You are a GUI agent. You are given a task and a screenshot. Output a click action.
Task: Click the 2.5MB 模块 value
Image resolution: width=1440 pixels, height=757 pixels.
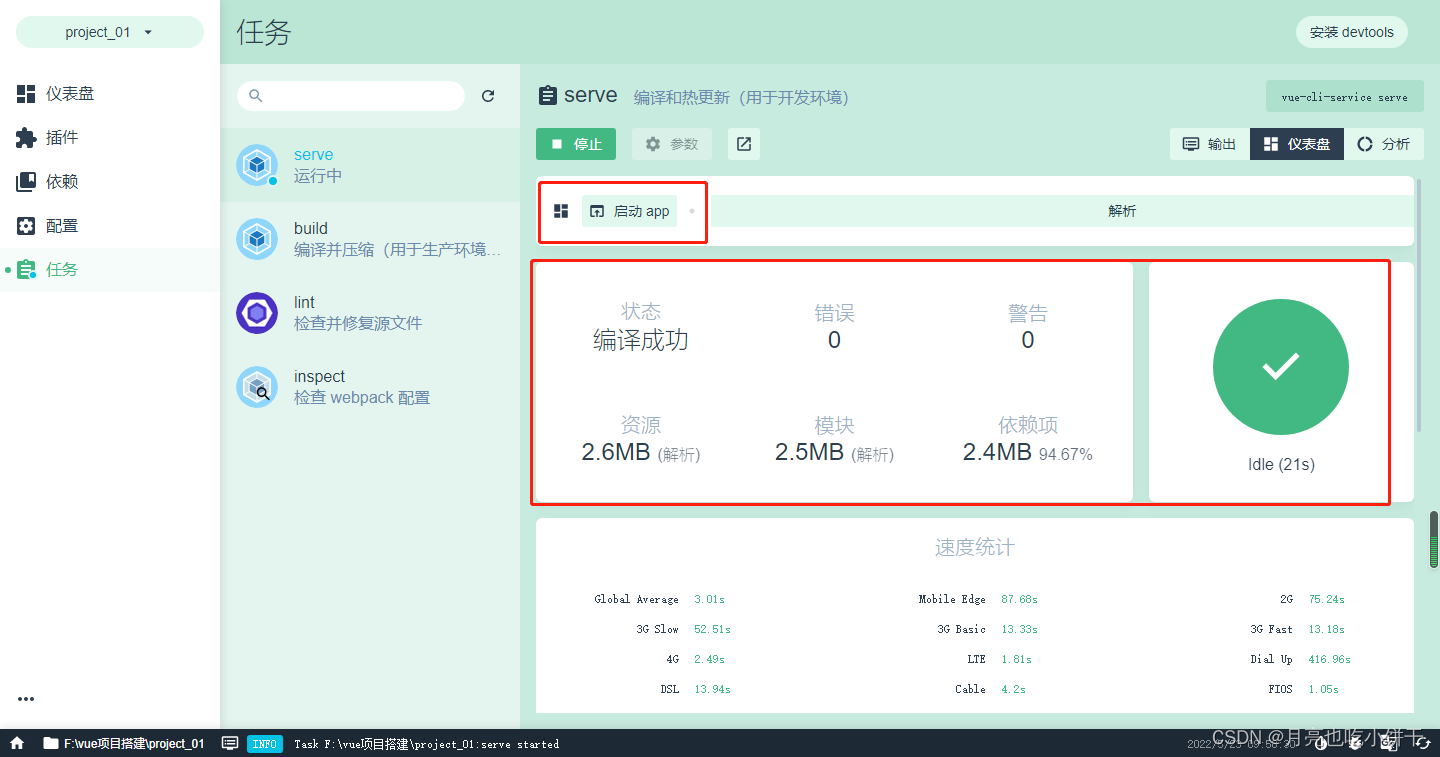[x=810, y=452]
